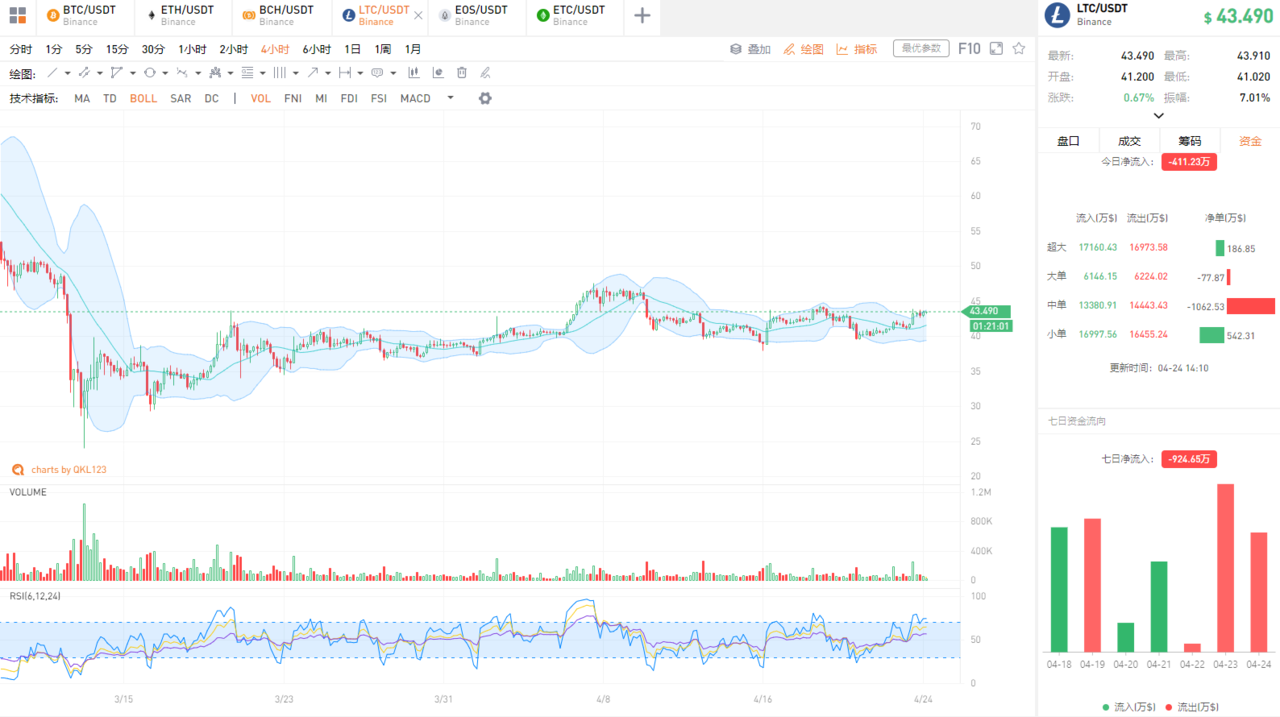Viewport: 1280px width, 717px height.
Task: Select the 1周 timeframe
Action: pos(383,49)
